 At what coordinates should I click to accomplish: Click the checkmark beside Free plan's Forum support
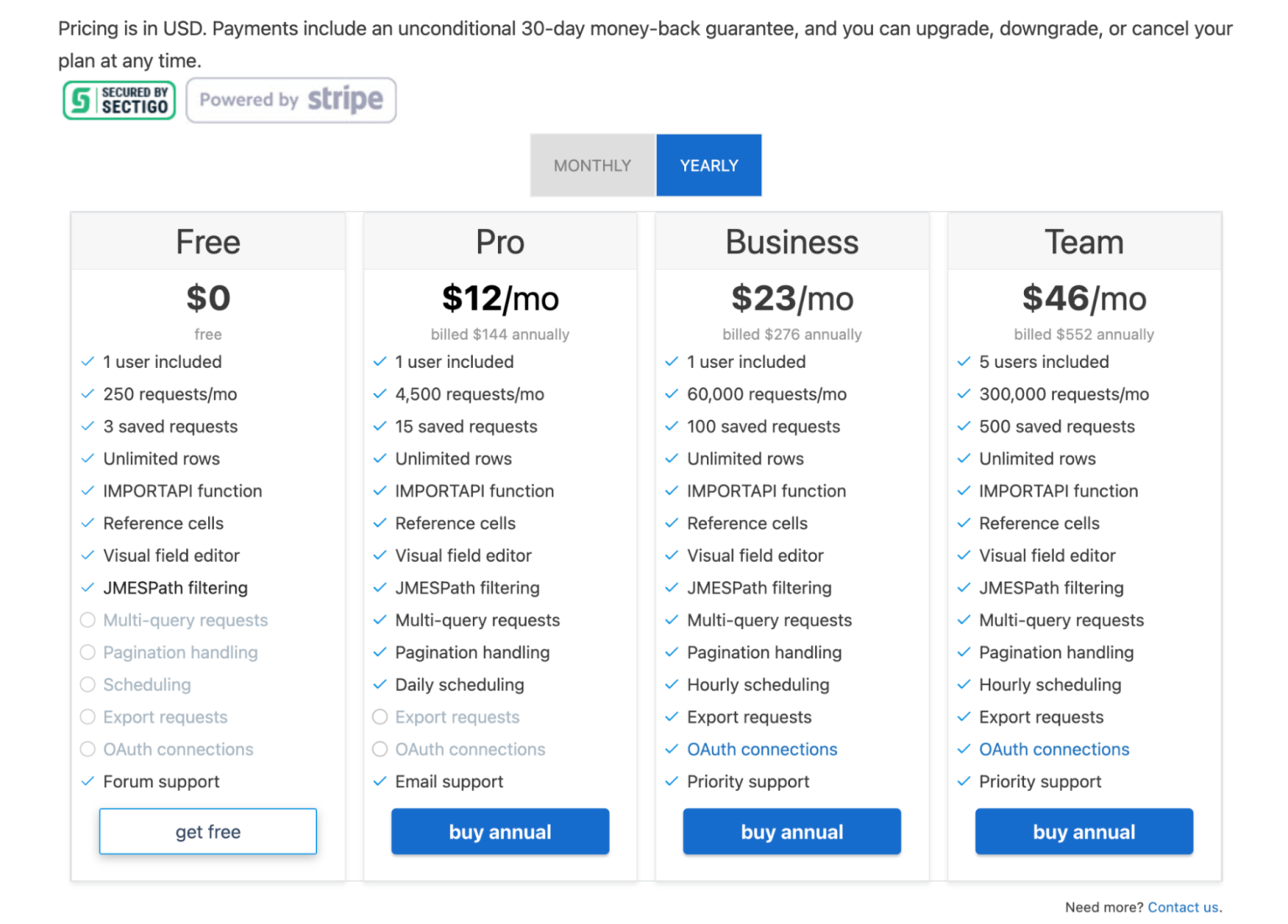pos(87,781)
